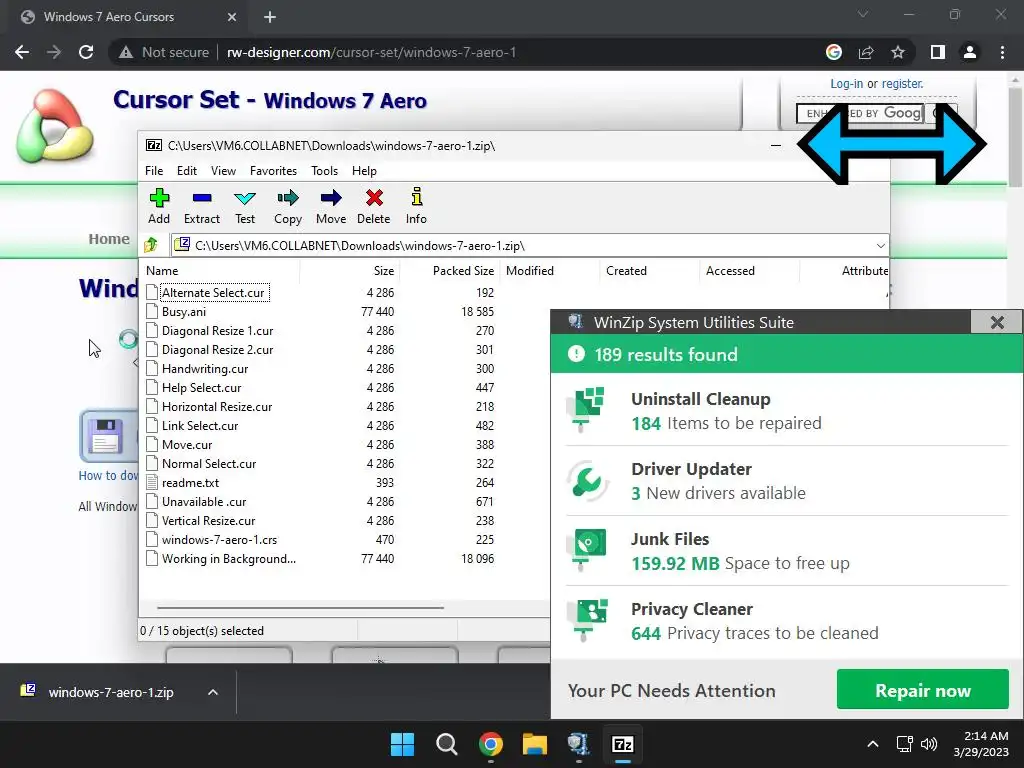
Task: Click the browser page vertical scrollbar
Action: coord(1015,137)
